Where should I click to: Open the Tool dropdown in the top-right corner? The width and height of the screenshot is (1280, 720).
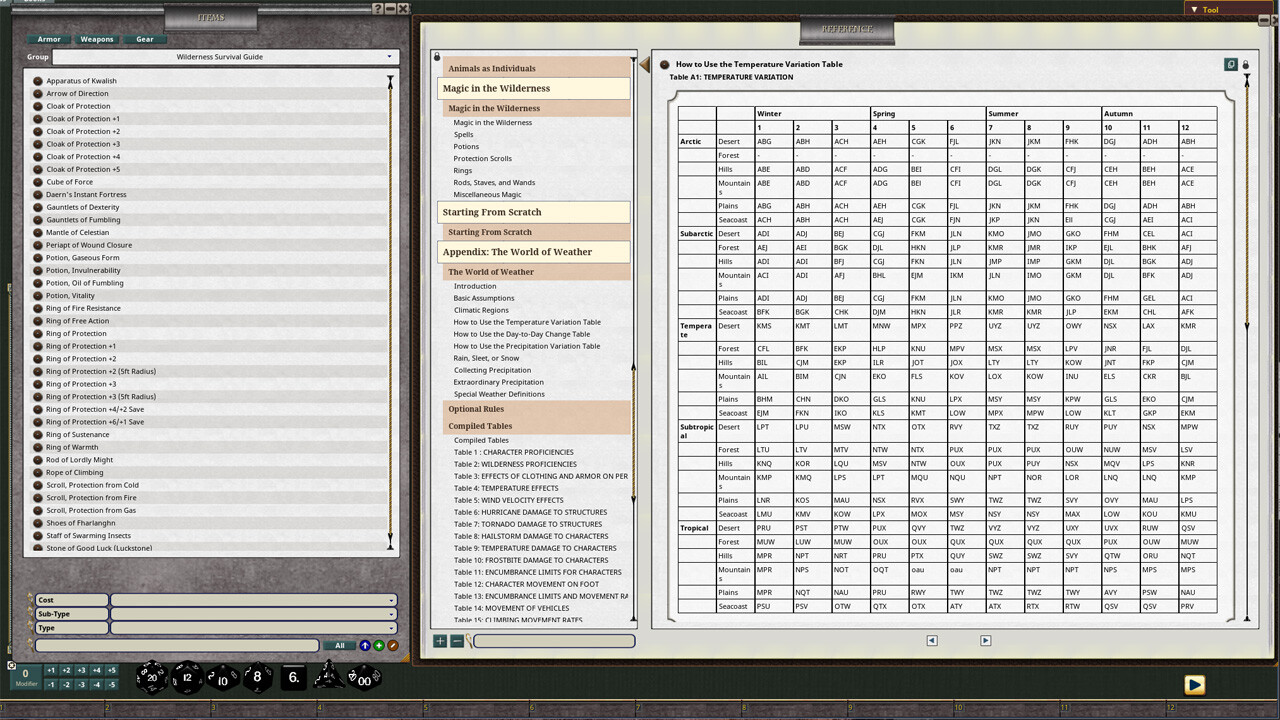coord(1210,9)
